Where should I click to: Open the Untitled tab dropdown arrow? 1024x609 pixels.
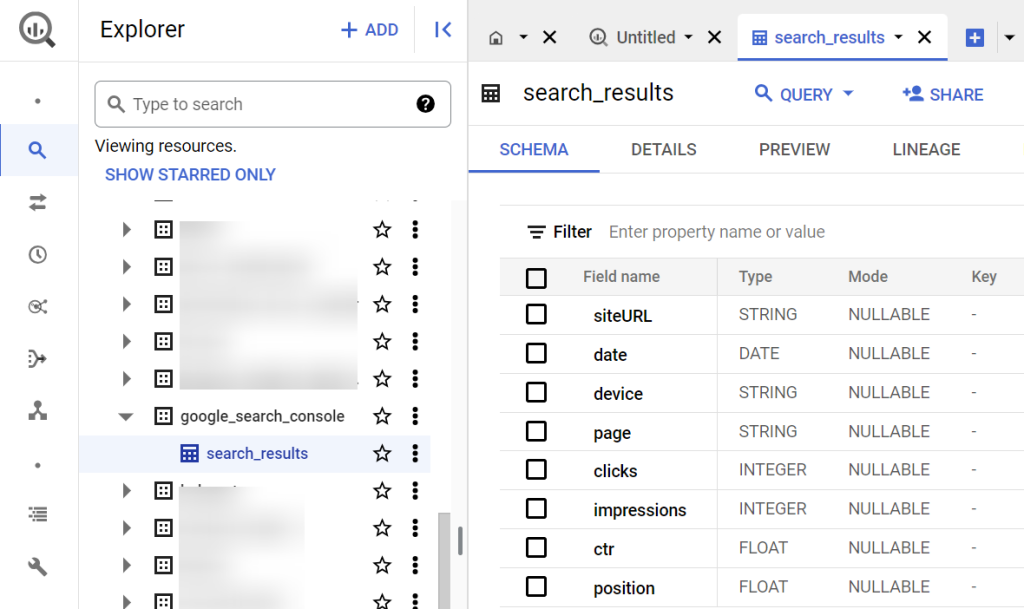point(688,37)
